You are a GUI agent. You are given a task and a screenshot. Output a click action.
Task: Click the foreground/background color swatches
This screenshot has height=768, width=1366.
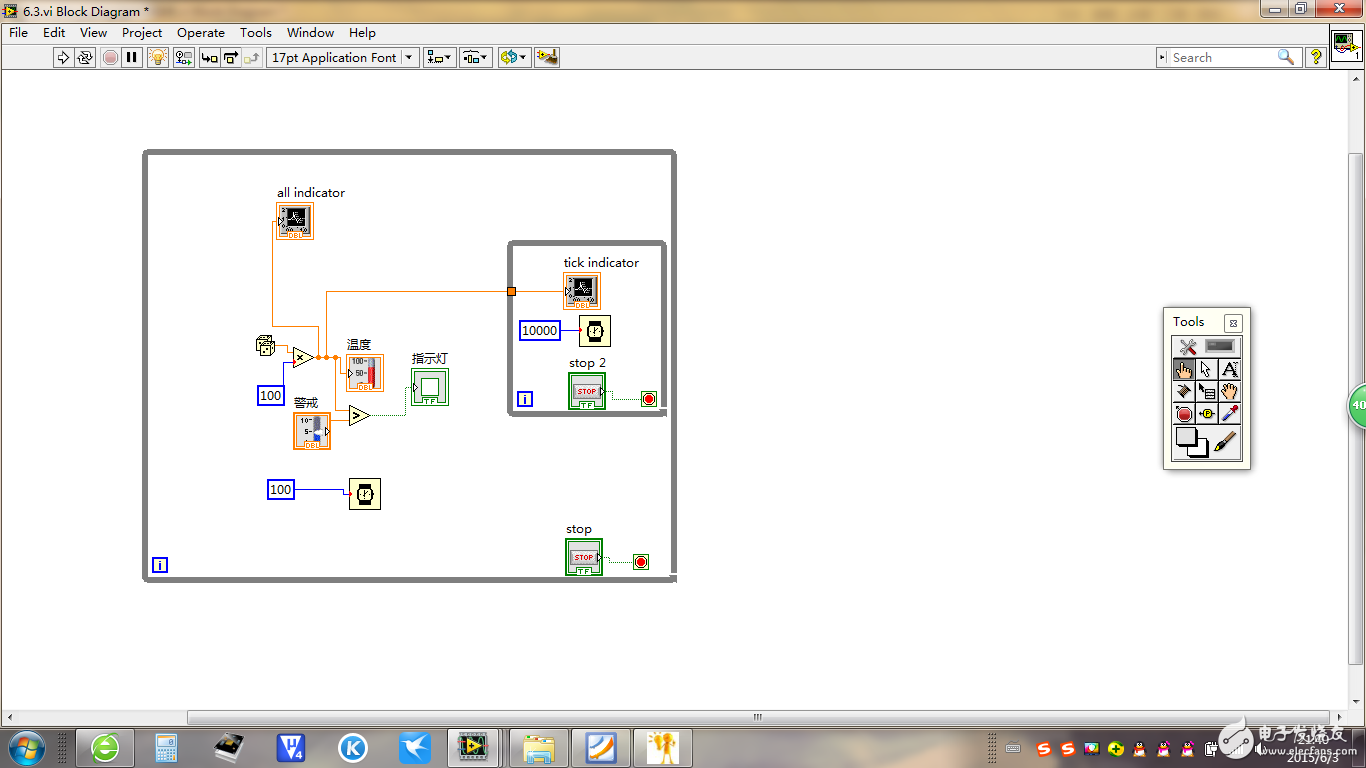(1191, 442)
